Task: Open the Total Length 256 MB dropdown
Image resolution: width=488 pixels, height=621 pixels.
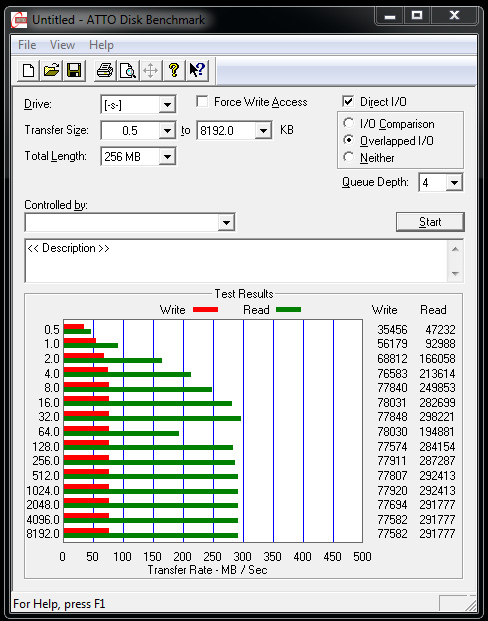Action: [167, 157]
